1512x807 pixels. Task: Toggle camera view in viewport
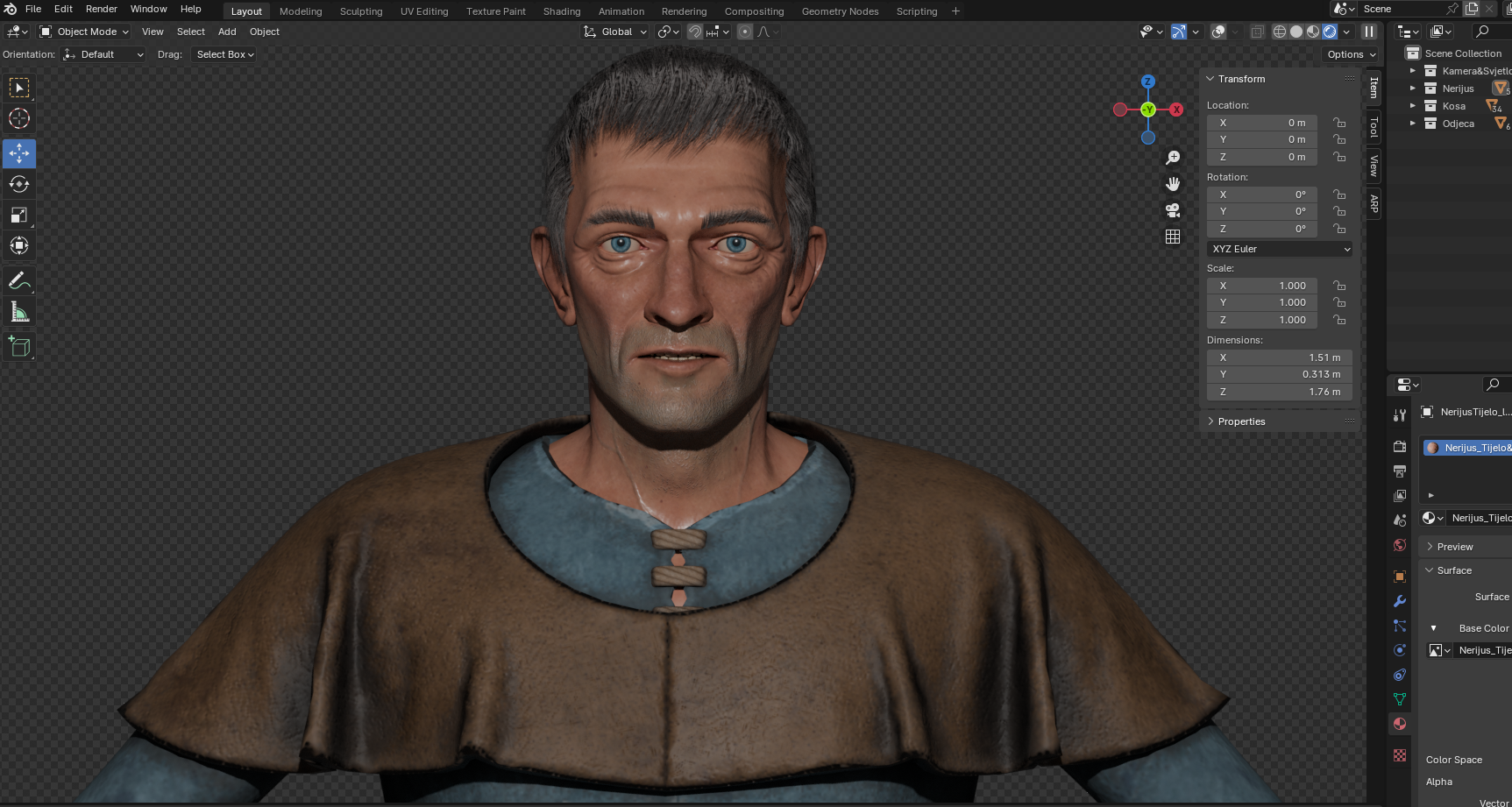(1173, 210)
